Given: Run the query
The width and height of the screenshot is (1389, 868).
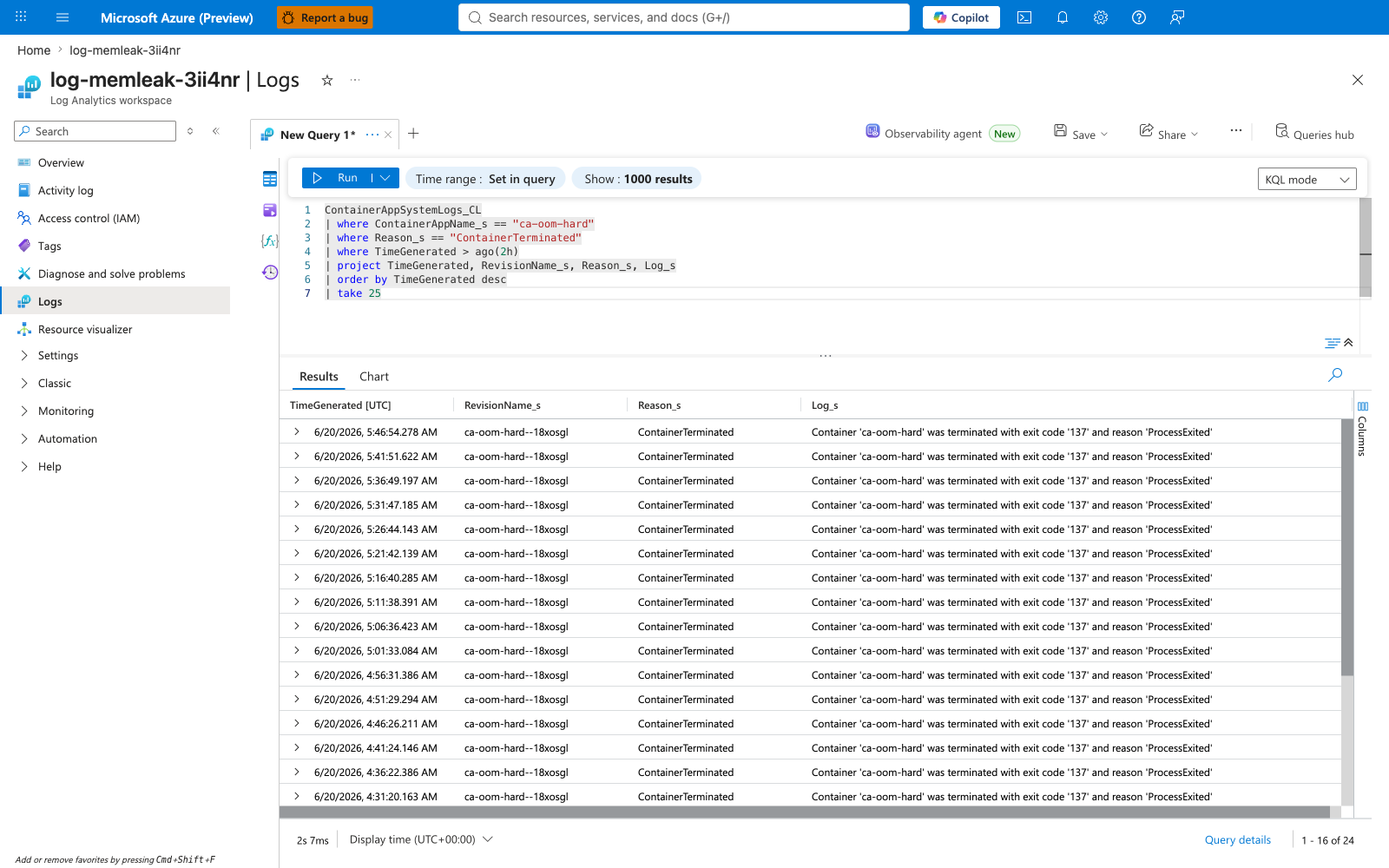Looking at the screenshot, I should [337, 178].
